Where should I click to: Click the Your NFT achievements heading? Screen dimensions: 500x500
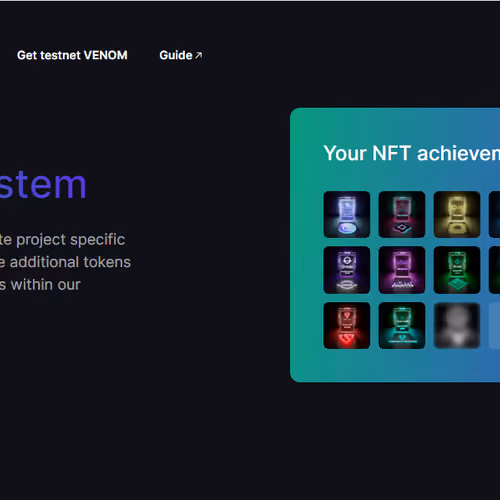(x=412, y=153)
